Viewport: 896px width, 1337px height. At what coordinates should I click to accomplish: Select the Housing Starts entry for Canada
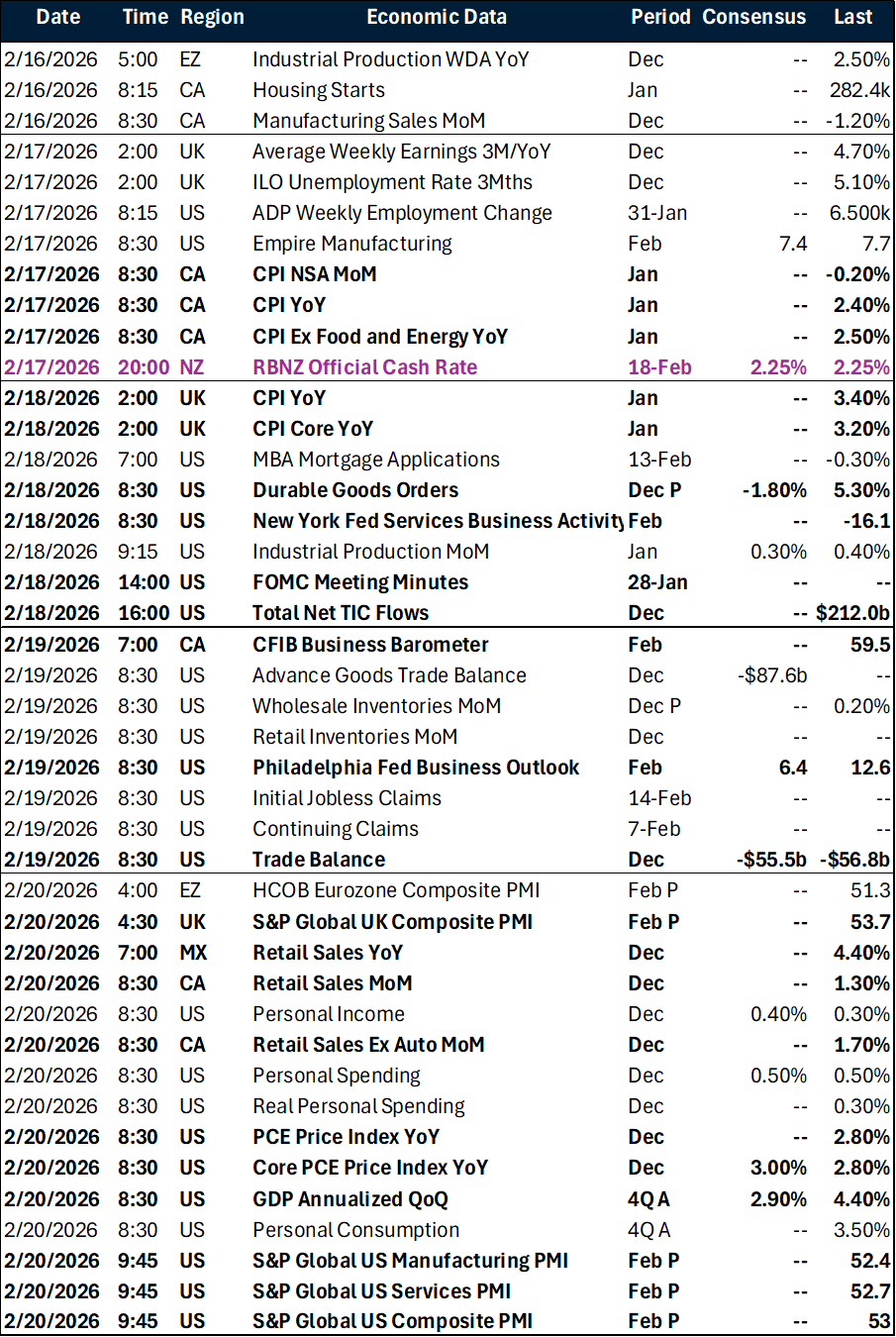click(318, 89)
